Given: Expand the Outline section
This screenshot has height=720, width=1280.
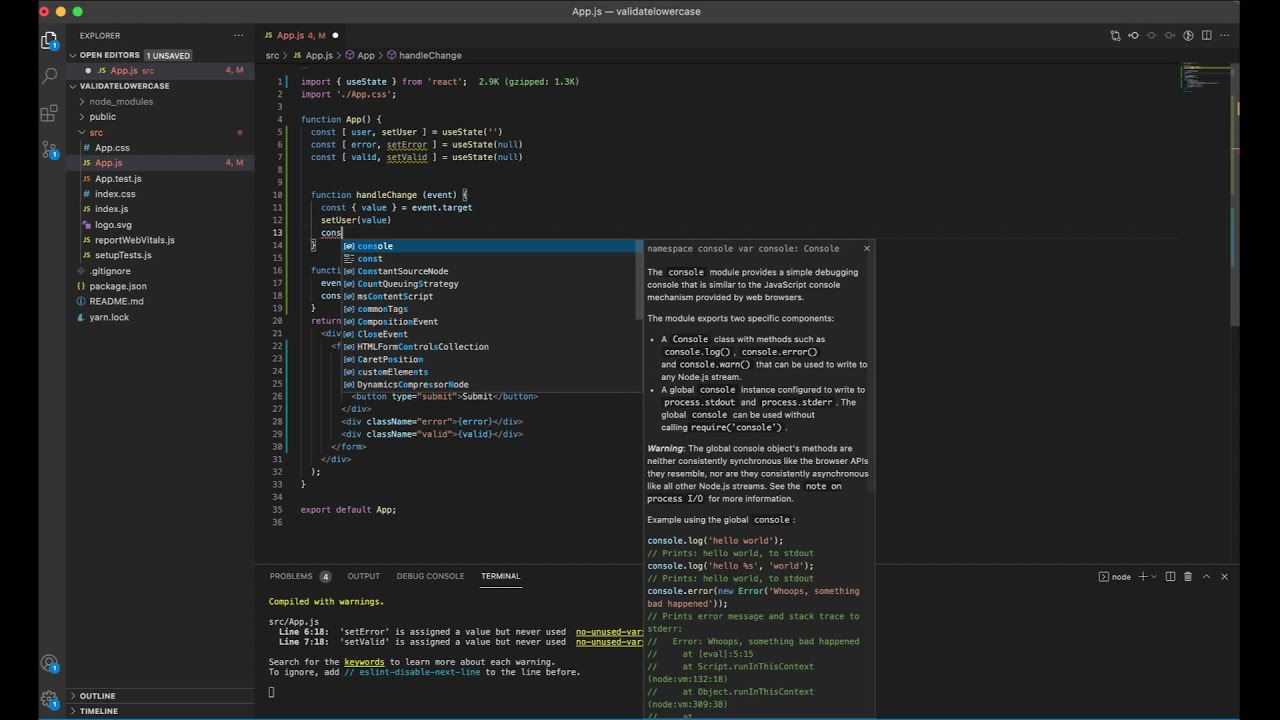Looking at the screenshot, I should click(x=97, y=696).
